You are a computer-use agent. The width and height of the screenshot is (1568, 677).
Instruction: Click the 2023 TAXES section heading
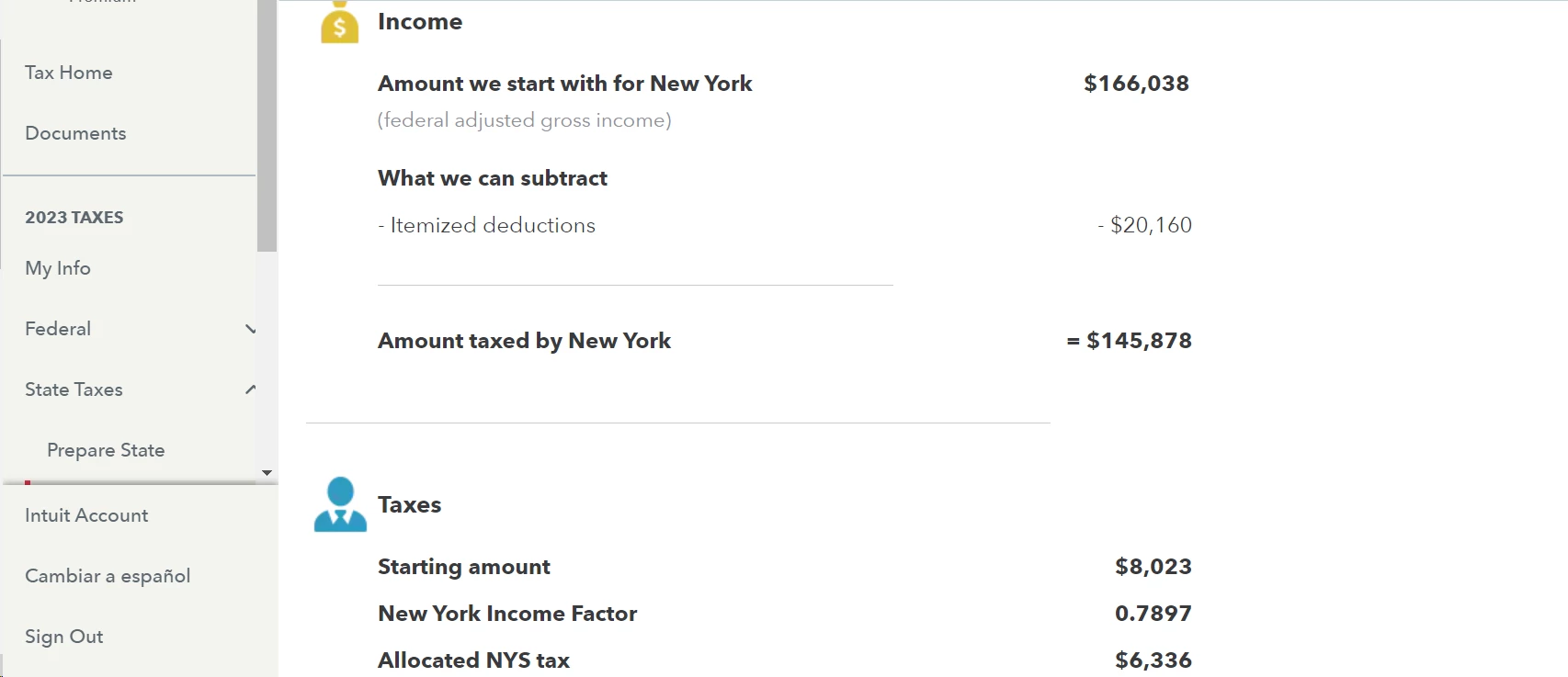(74, 218)
